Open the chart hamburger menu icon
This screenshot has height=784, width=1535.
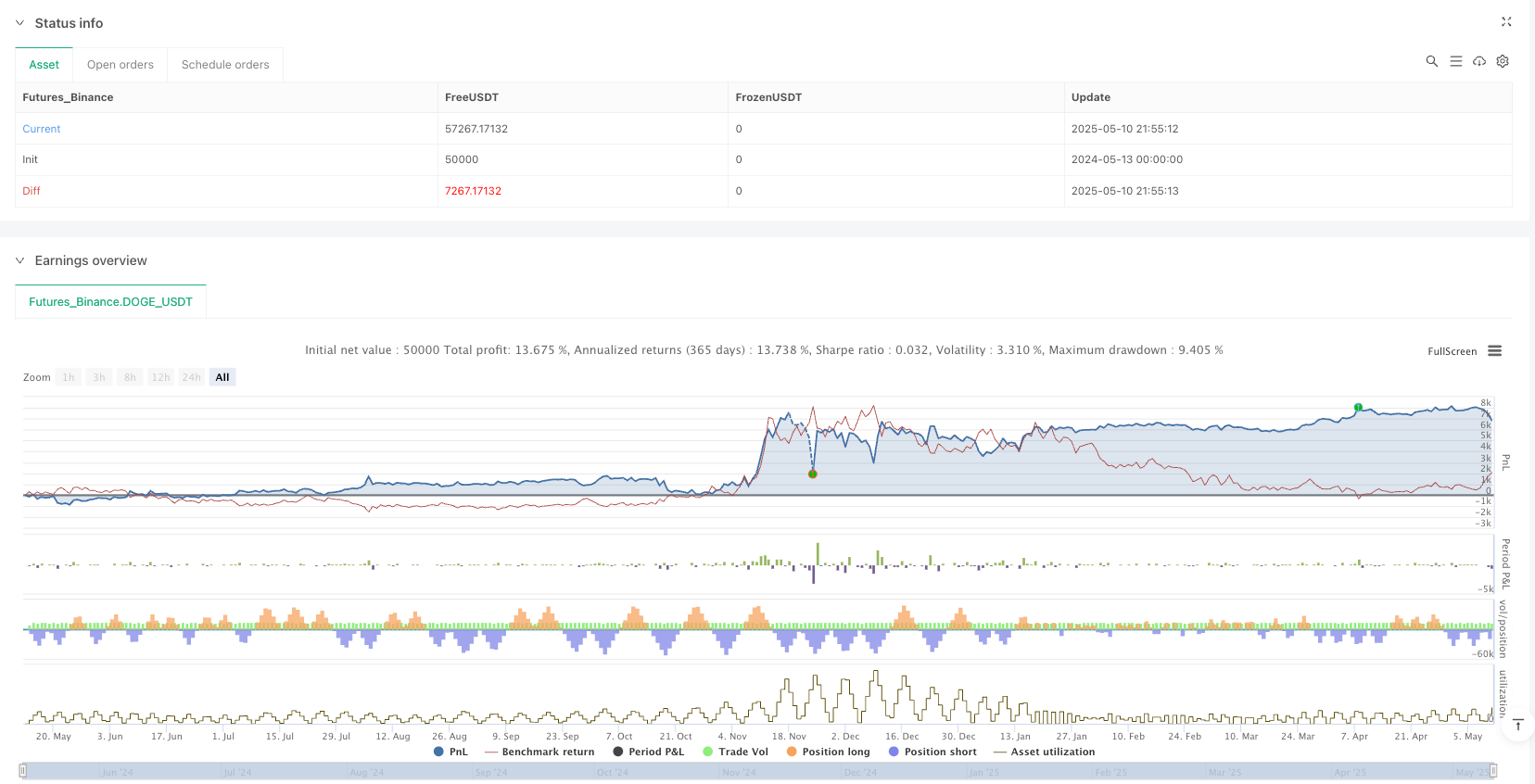pyautogui.click(x=1494, y=351)
